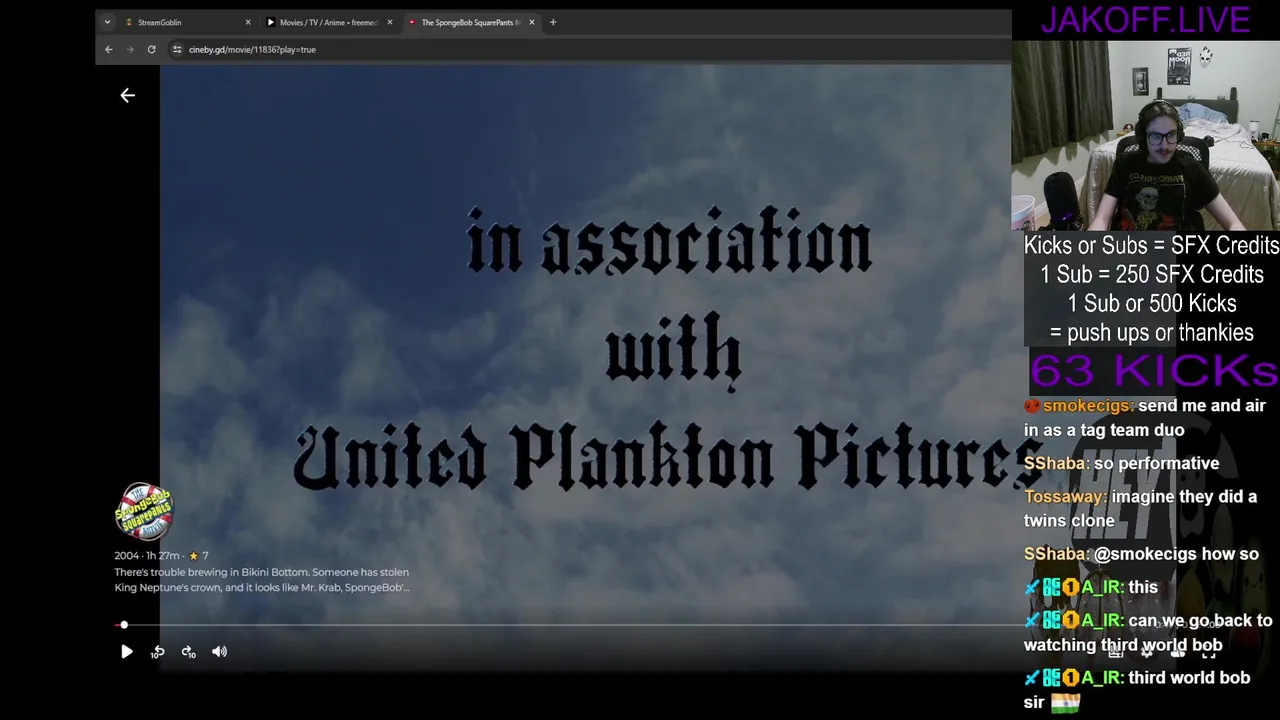Click the player fullscreen icon

(x=1209, y=652)
